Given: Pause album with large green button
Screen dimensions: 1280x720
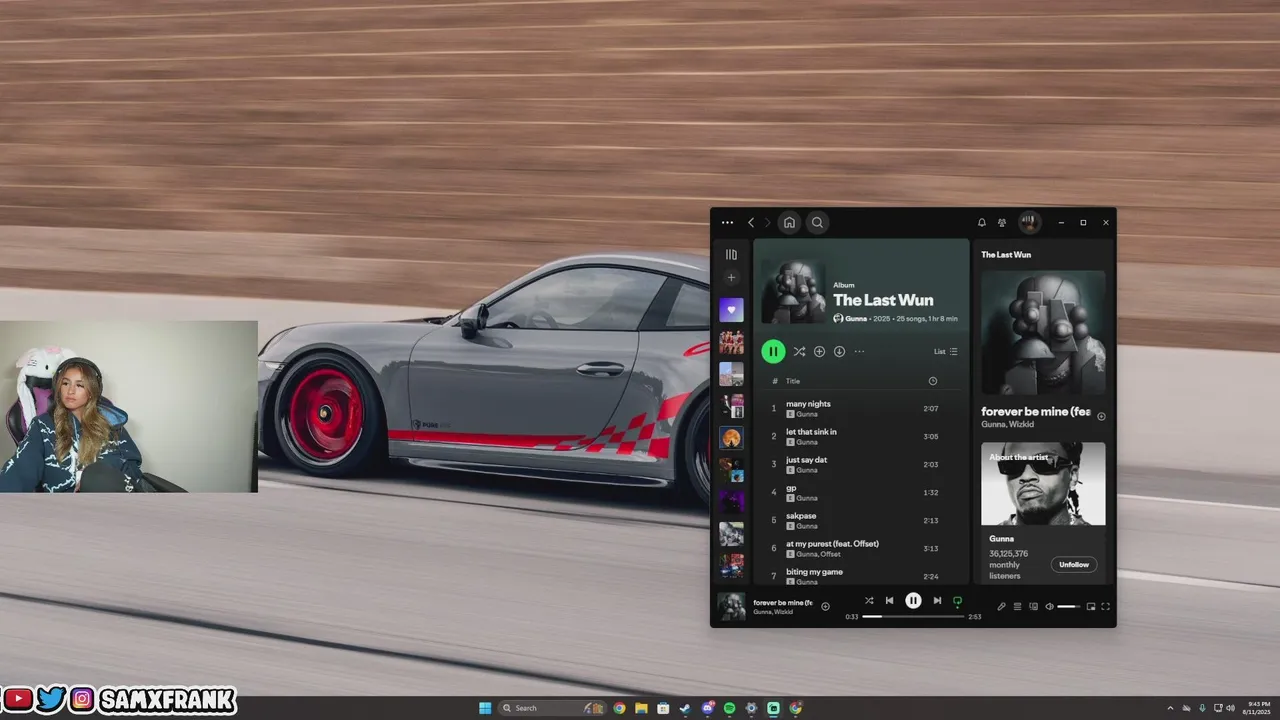Looking at the screenshot, I should click(x=773, y=351).
